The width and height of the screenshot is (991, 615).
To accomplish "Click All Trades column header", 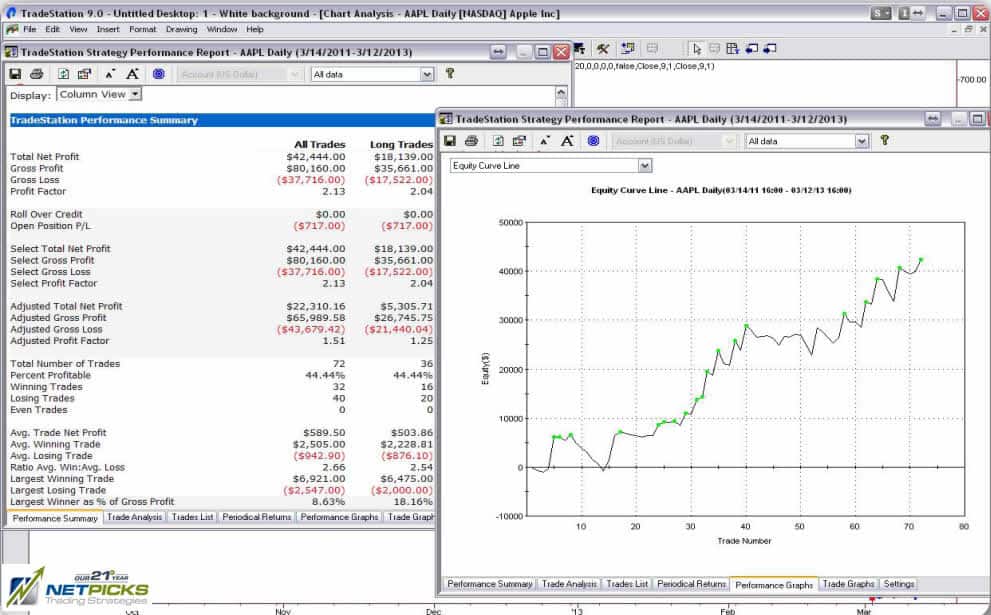I will point(320,145).
